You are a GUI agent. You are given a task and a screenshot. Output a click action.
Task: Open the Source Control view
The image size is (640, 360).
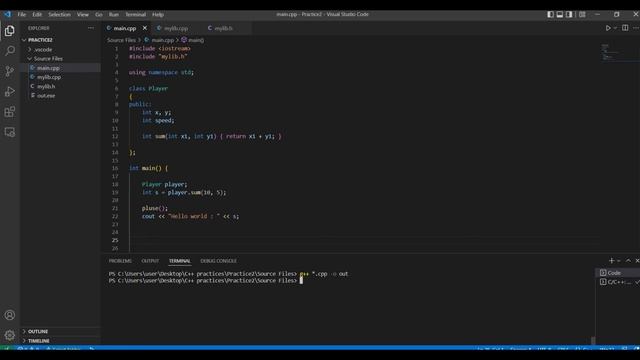pos(9,71)
